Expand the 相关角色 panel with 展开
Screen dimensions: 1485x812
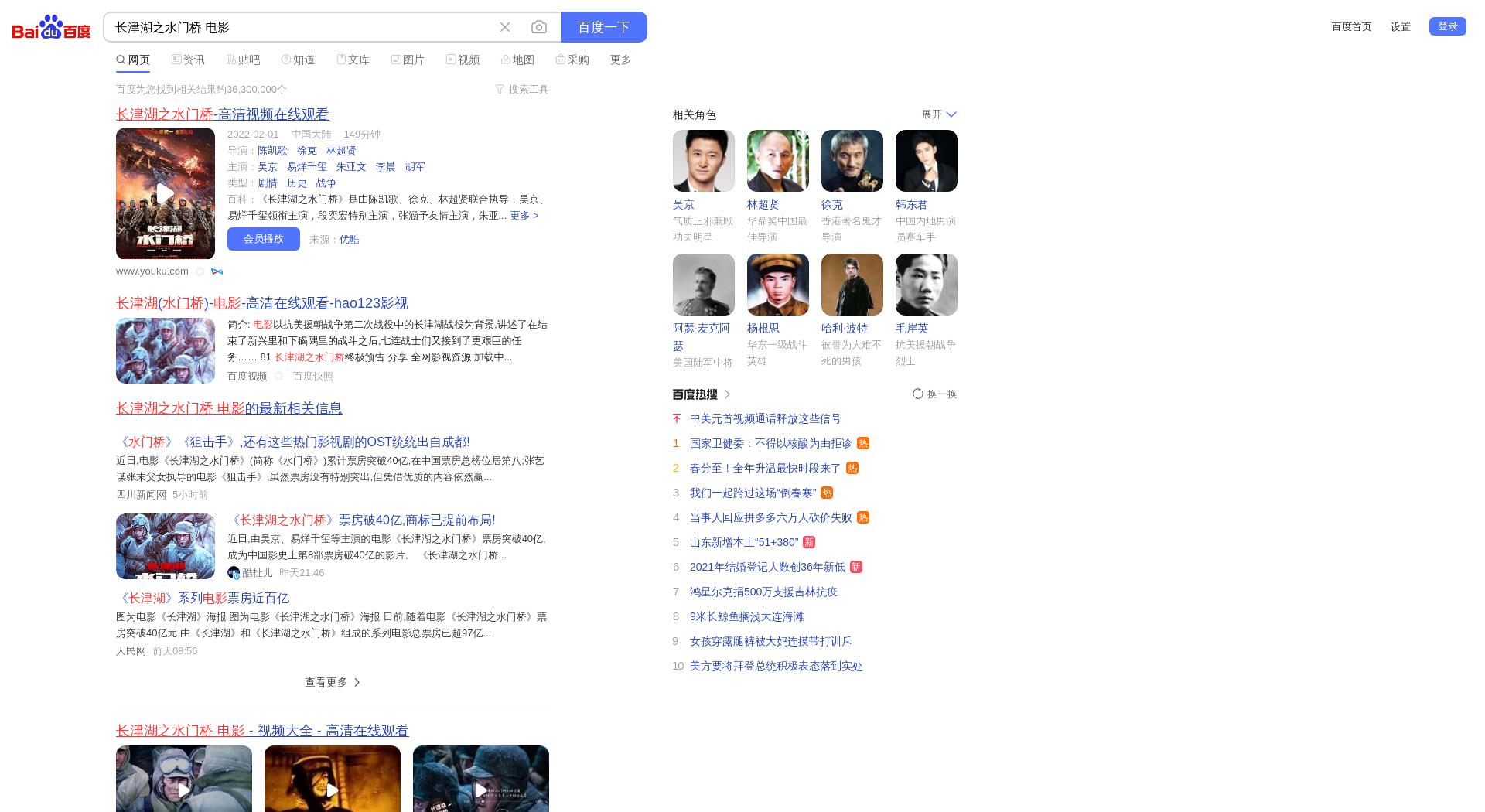pos(939,114)
